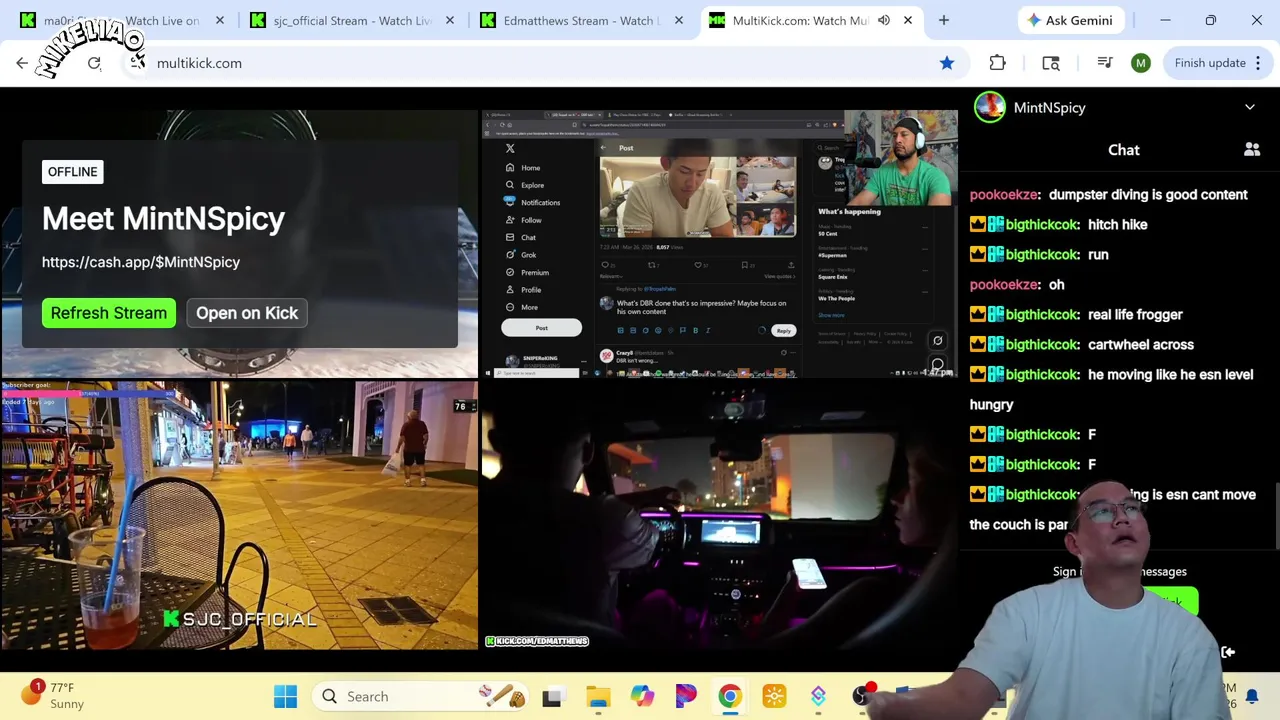The height and width of the screenshot is (720, 1280).
Task: Expand the MintNSpicy chat selector dropdown
Action: [1250, 107]
